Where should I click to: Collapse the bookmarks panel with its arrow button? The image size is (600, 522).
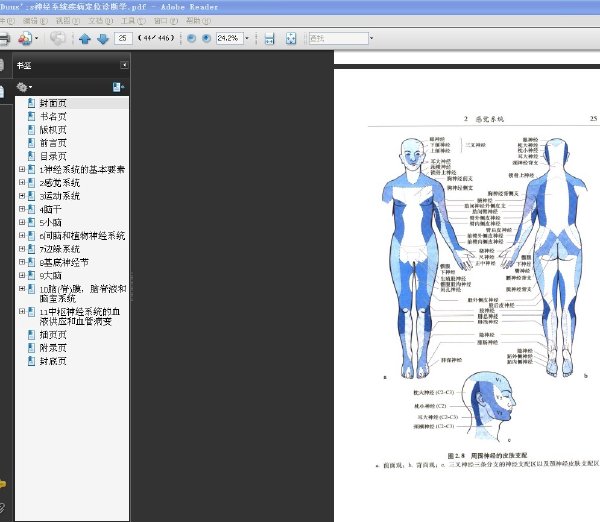point(124,65)
